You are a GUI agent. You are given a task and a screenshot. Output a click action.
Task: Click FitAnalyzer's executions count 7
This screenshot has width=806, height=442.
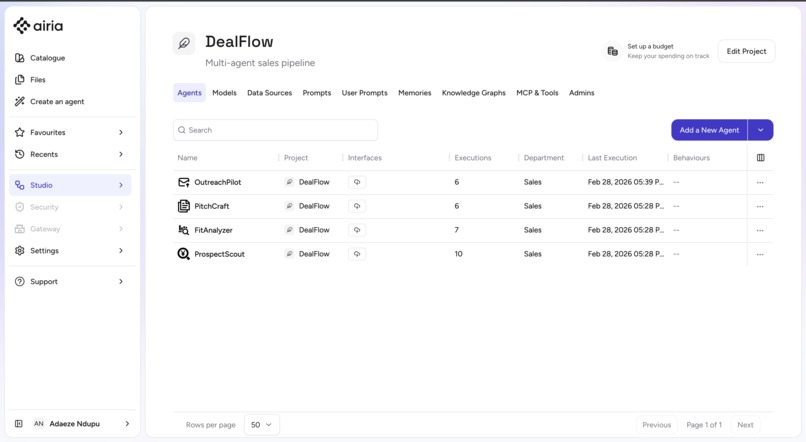[456, 230]
